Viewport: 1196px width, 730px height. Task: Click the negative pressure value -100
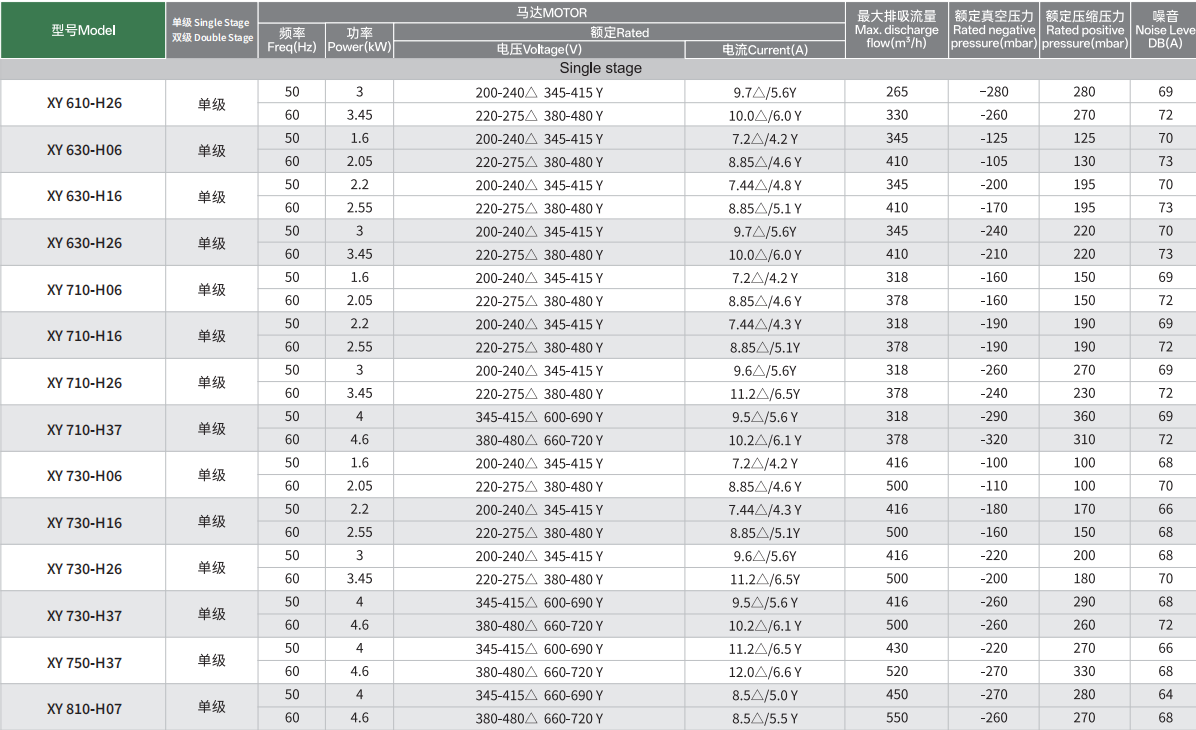coord(994,463)
